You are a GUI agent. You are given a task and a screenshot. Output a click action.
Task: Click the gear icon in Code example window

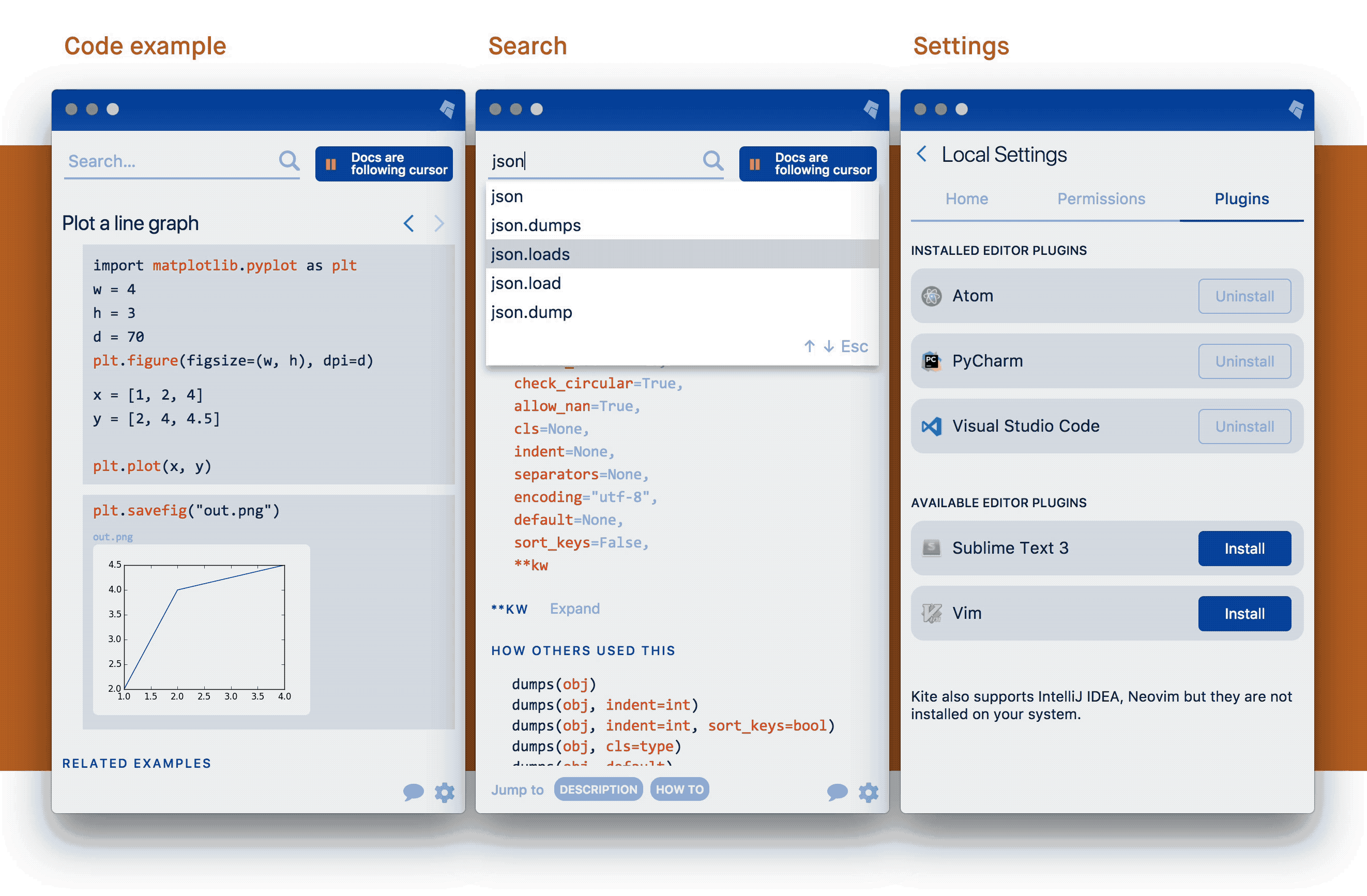(444, 792)
